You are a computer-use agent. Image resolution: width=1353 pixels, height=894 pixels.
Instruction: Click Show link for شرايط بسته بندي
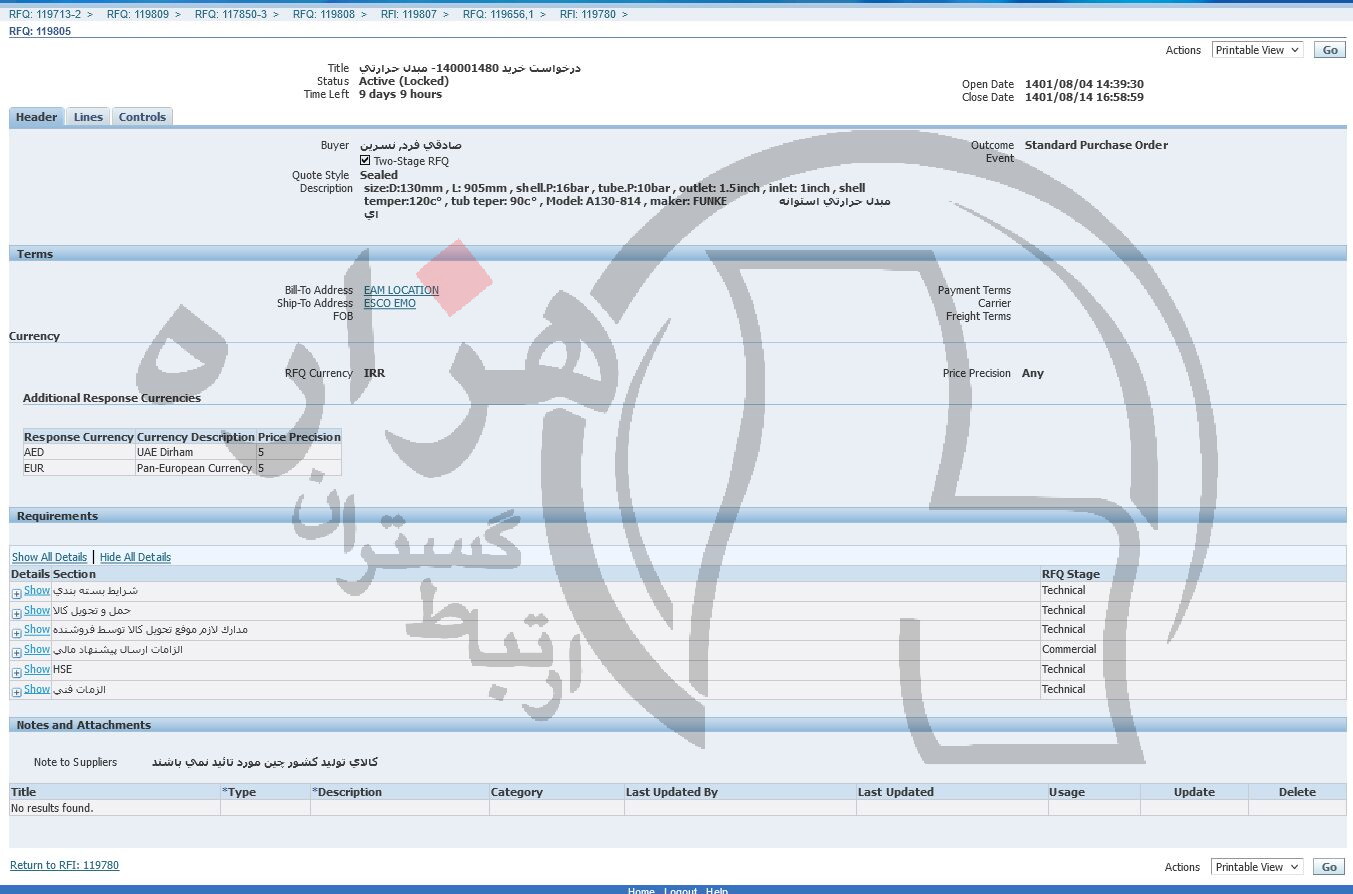(x=37, y=590)
